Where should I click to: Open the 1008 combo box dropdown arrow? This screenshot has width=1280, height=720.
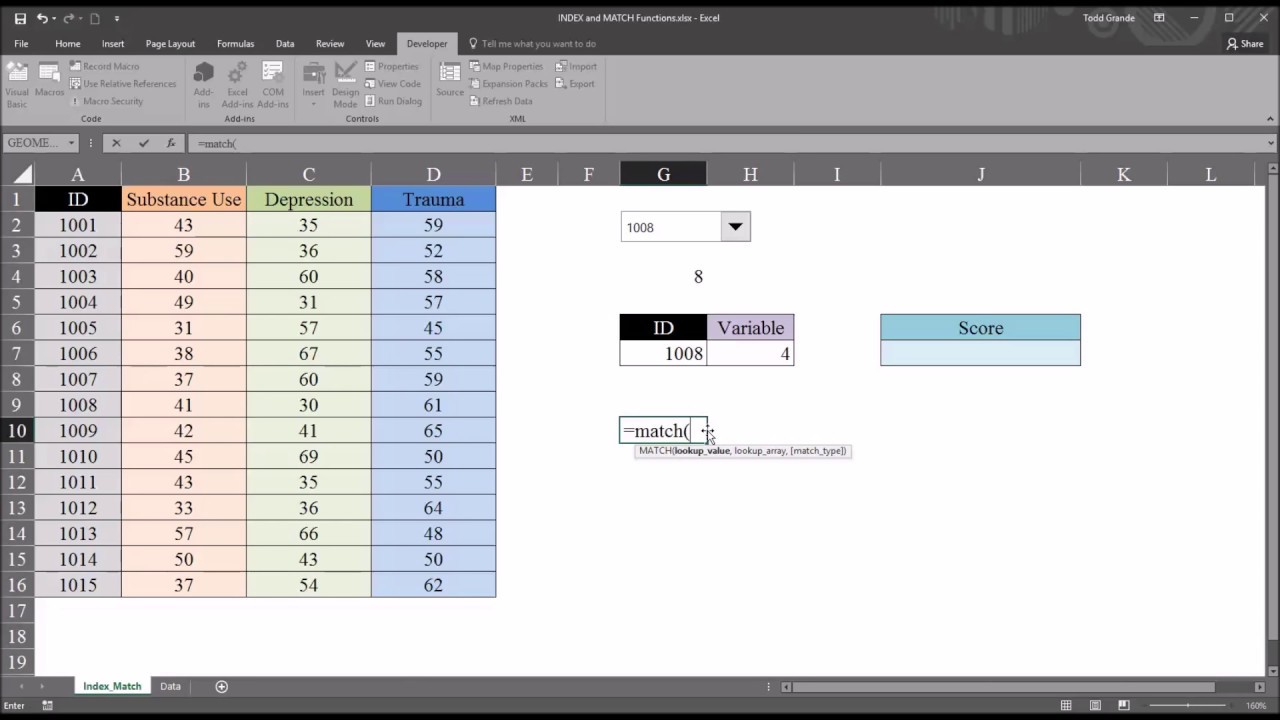click(735, 227)
